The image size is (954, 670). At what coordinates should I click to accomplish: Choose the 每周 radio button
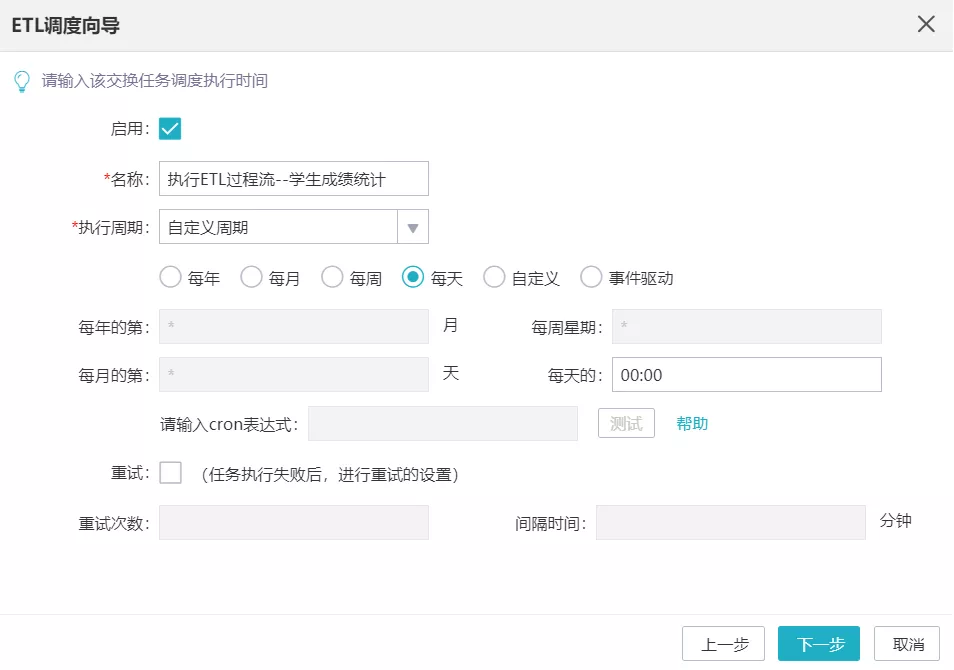pos(333,278)
